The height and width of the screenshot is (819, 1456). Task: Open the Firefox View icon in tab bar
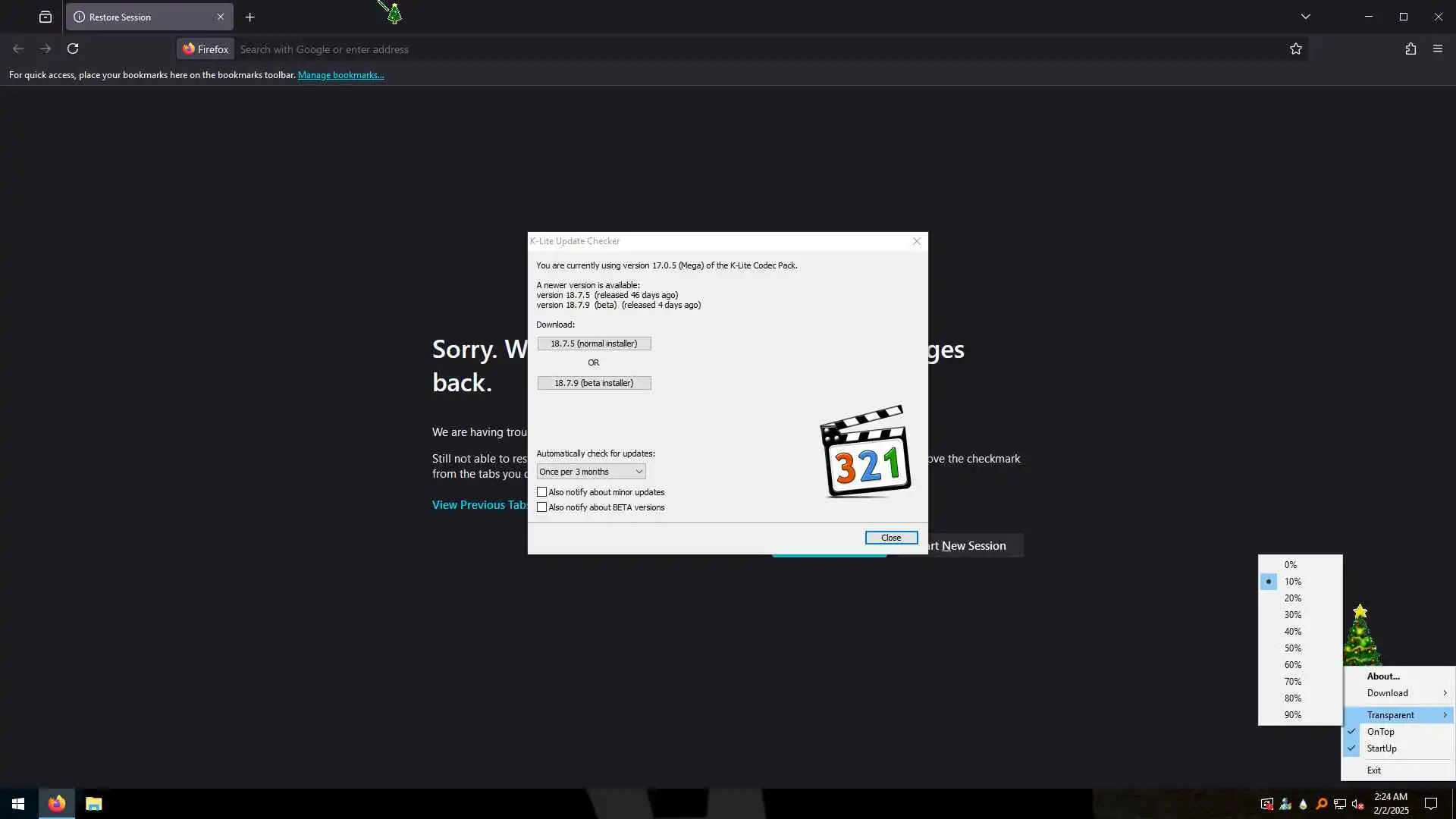point(45,17)
